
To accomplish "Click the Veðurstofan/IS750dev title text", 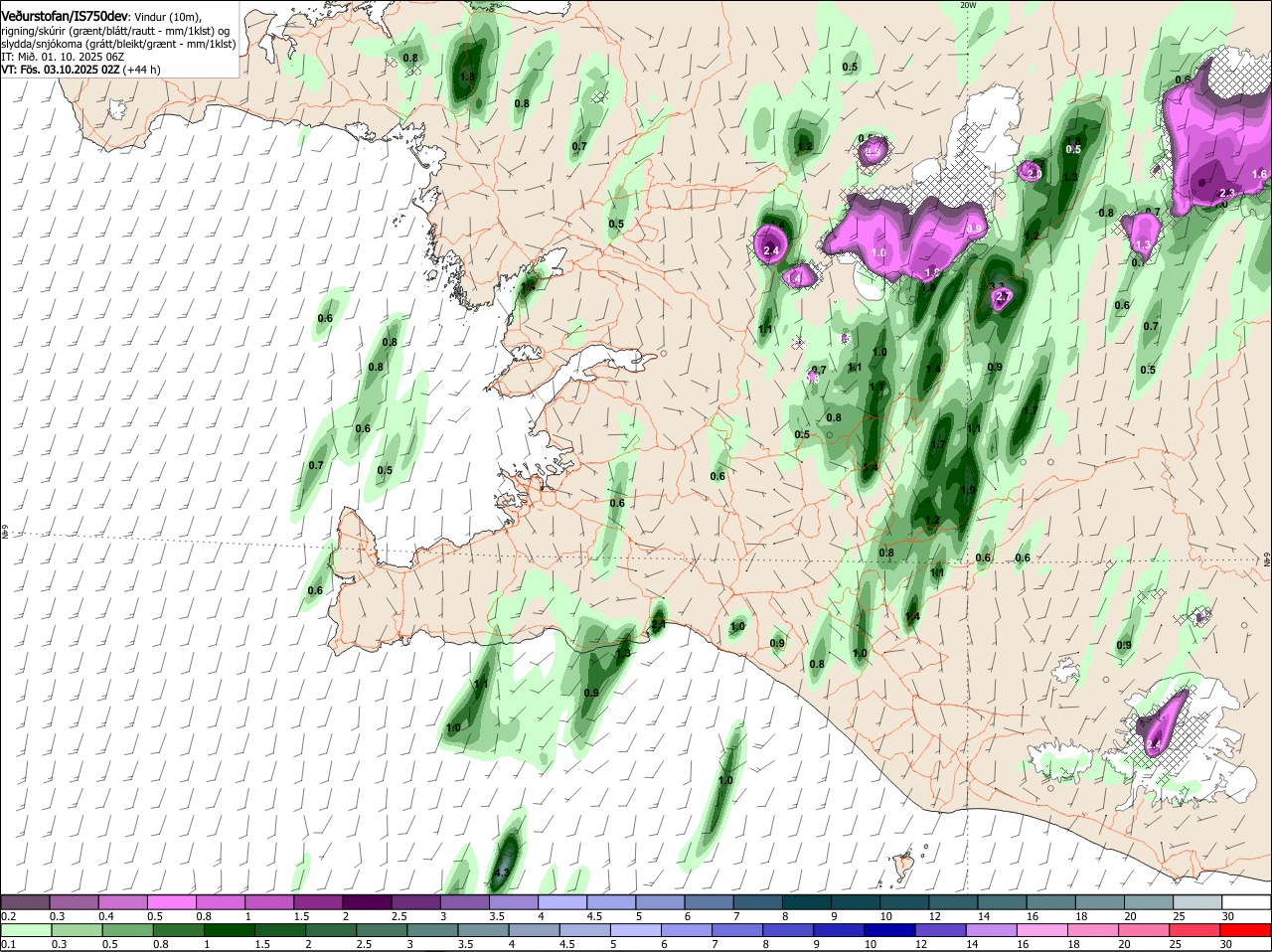I will point(66,16).
